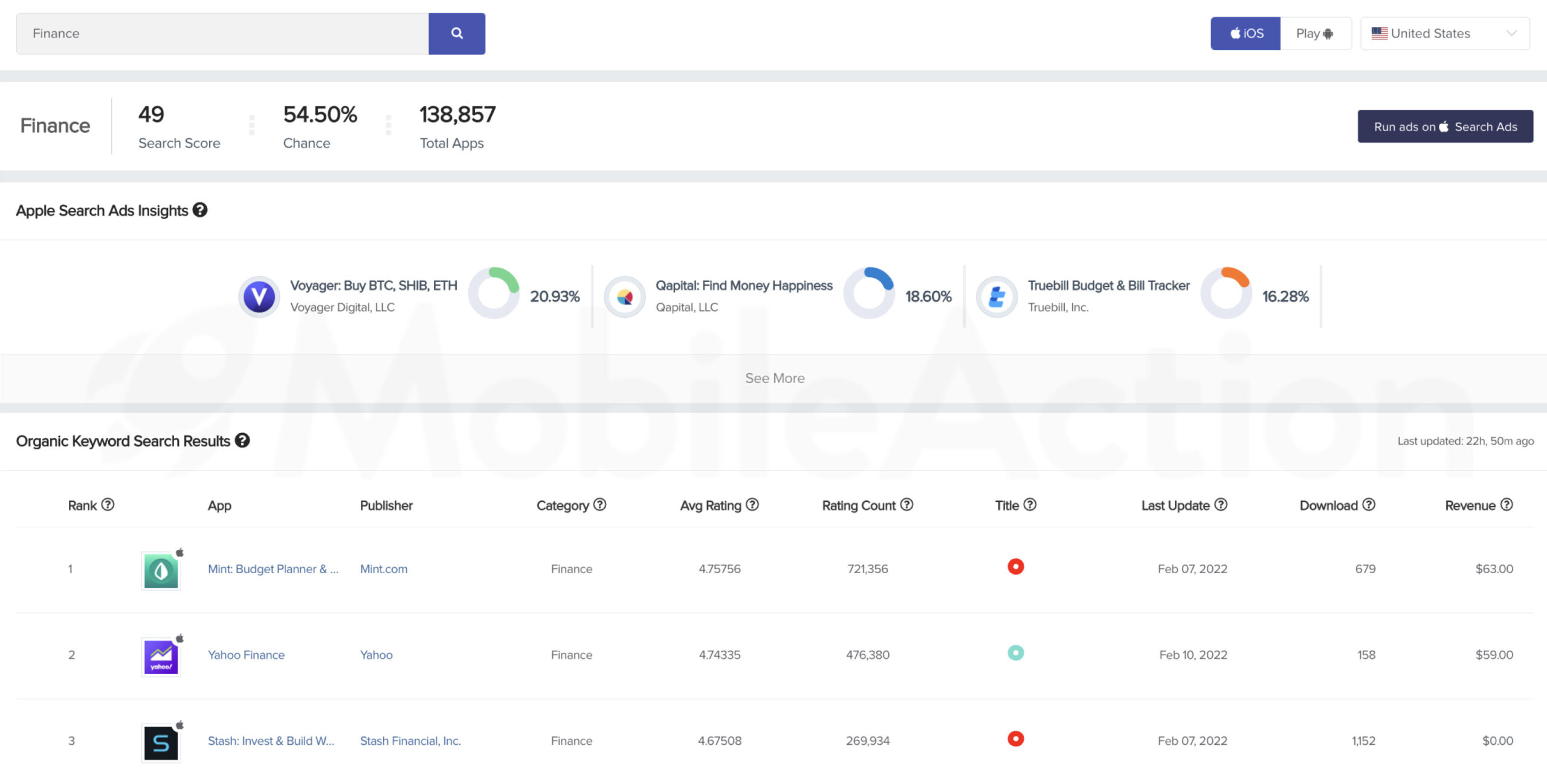Click the Download column help icon

(1369, 504)
